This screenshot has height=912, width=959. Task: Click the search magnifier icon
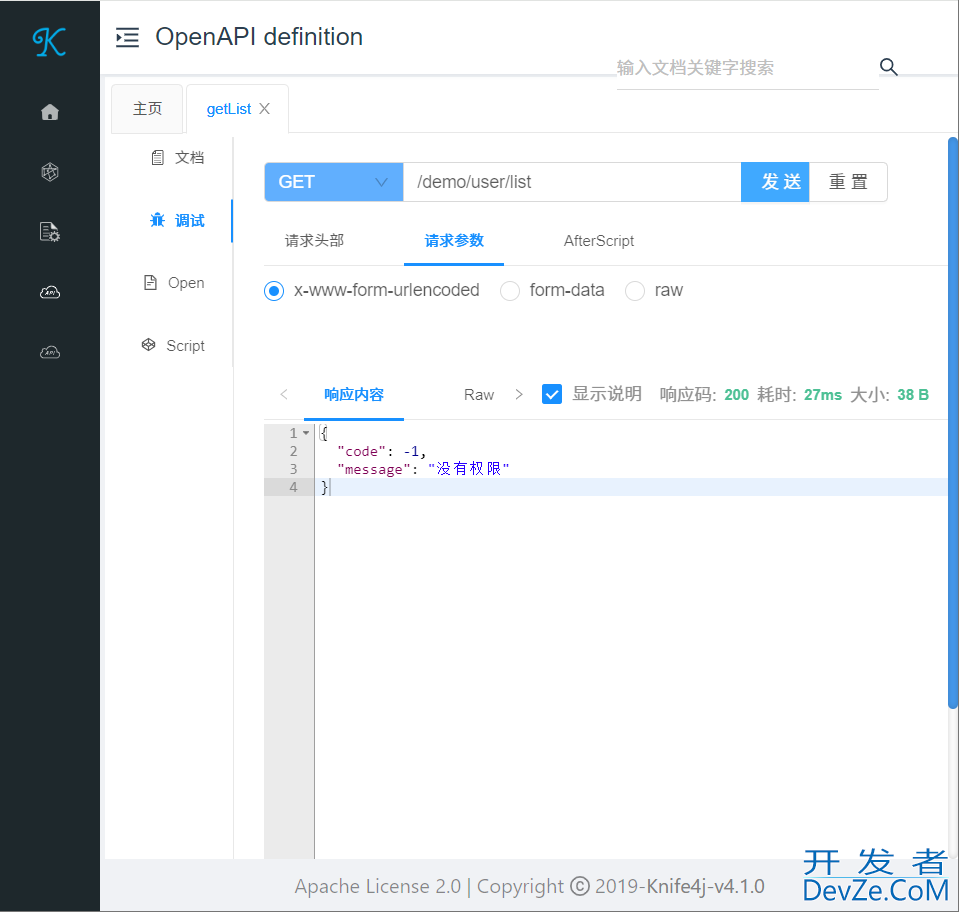pyautogui.click(x=888, y=67)
